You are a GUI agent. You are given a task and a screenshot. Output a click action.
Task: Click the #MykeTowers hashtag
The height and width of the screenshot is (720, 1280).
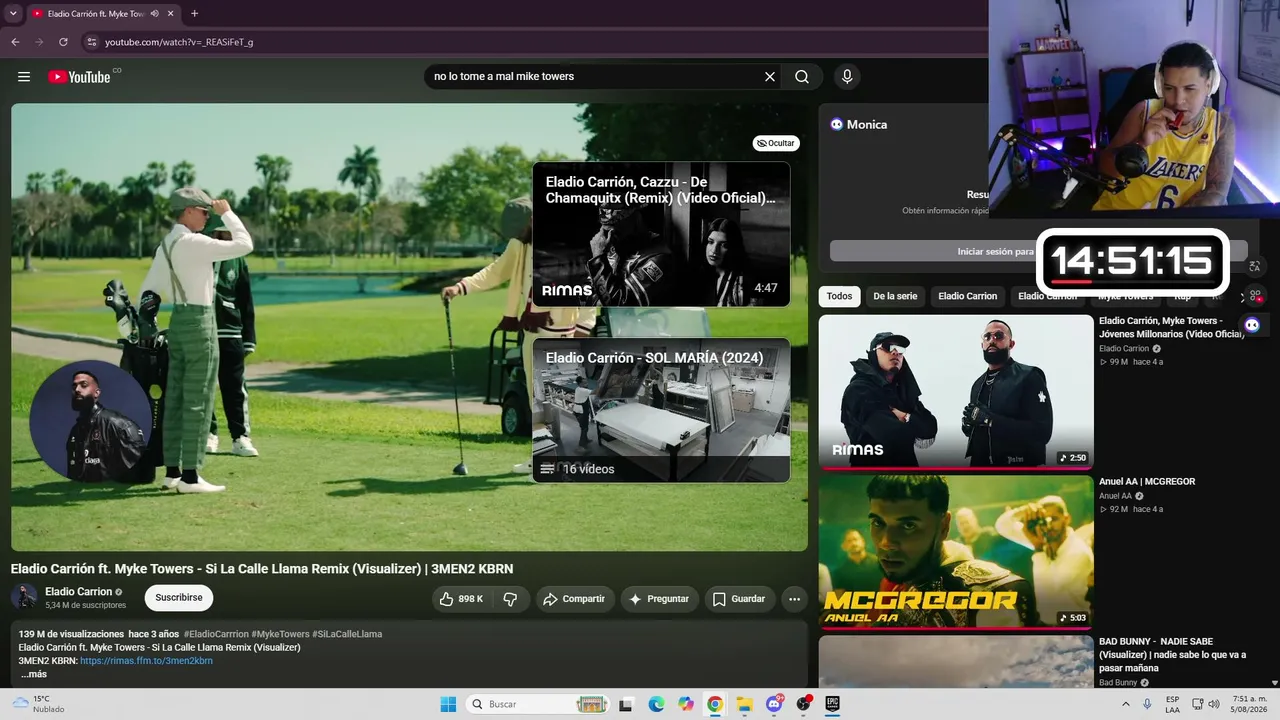tap(280, 634)
